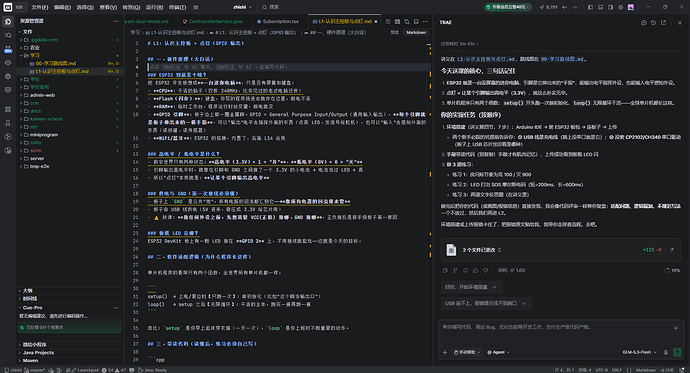Click the UTF-8 encoding in the status bar
Viewport: 690px width, 373px height.
[x=602, y=370]
